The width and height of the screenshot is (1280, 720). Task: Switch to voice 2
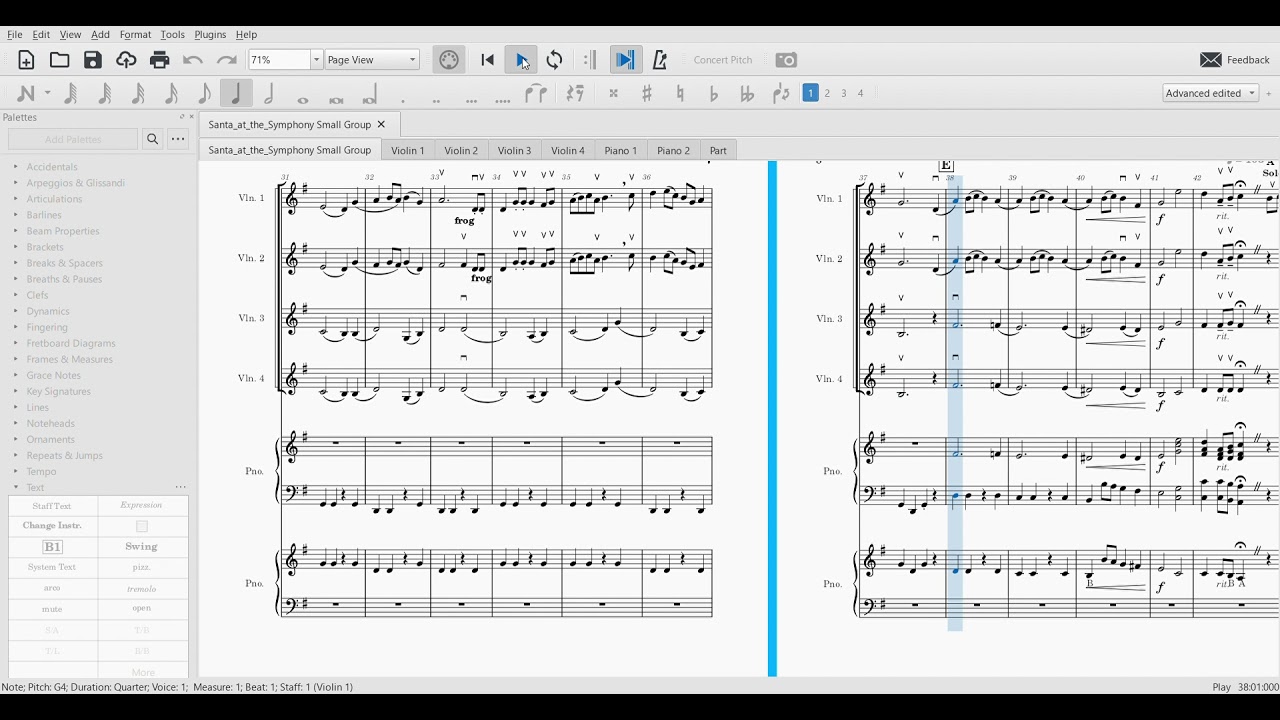click(827, 93)
